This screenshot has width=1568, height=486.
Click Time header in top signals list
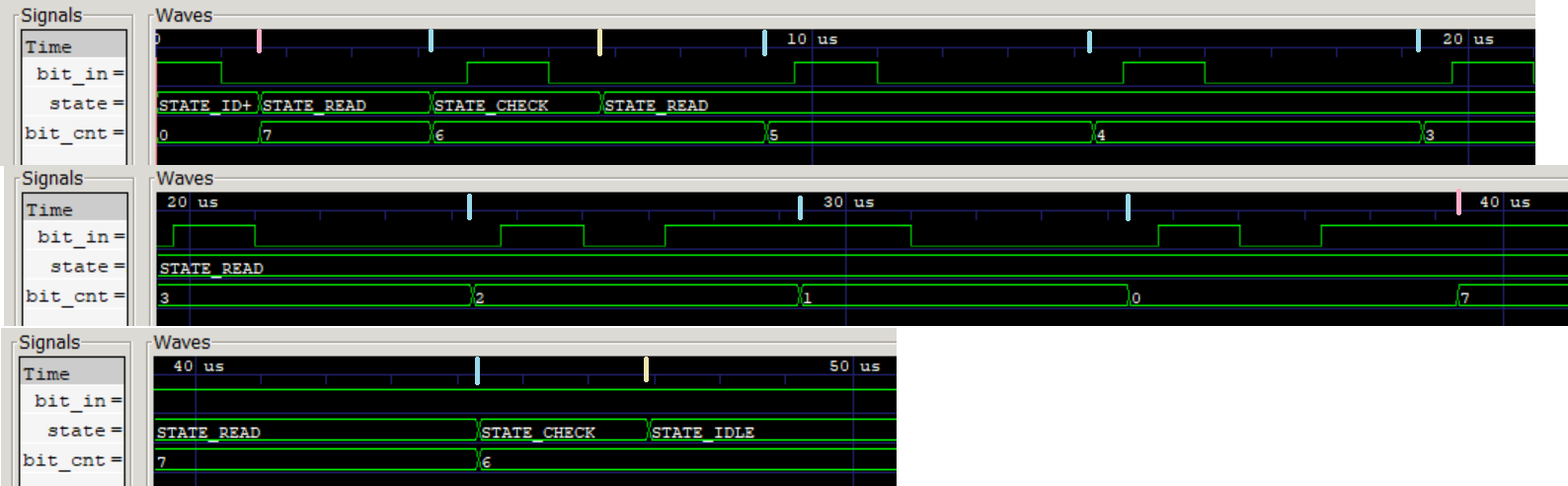point(48,46)
